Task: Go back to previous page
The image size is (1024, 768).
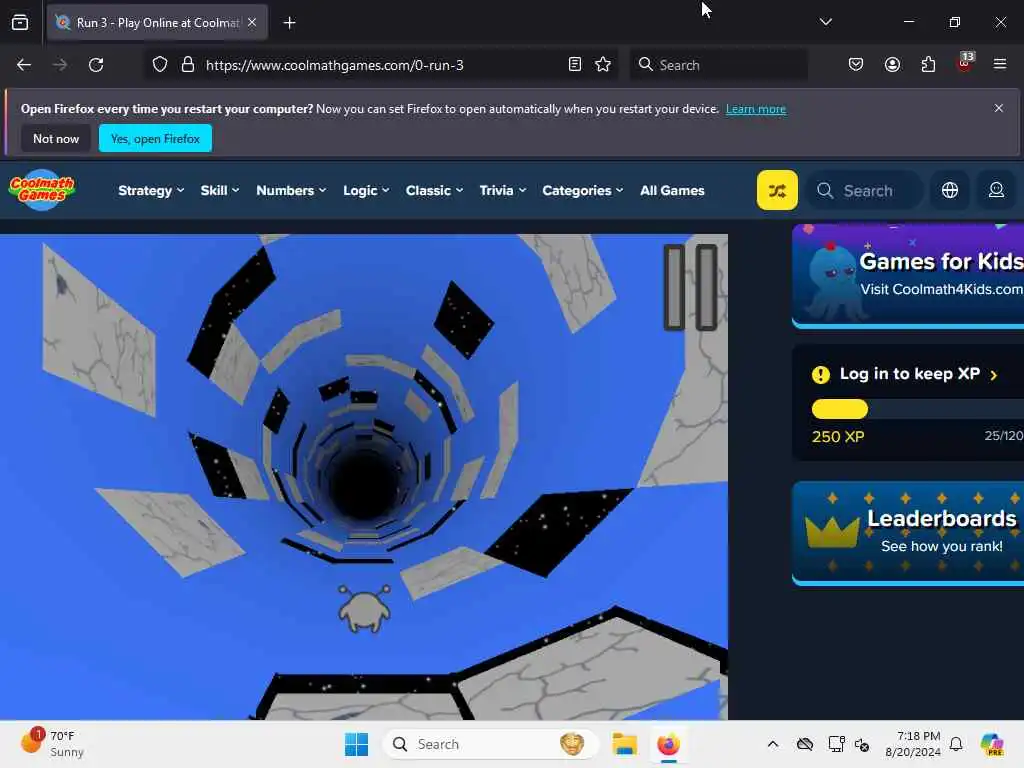Action: pos(24,65)
